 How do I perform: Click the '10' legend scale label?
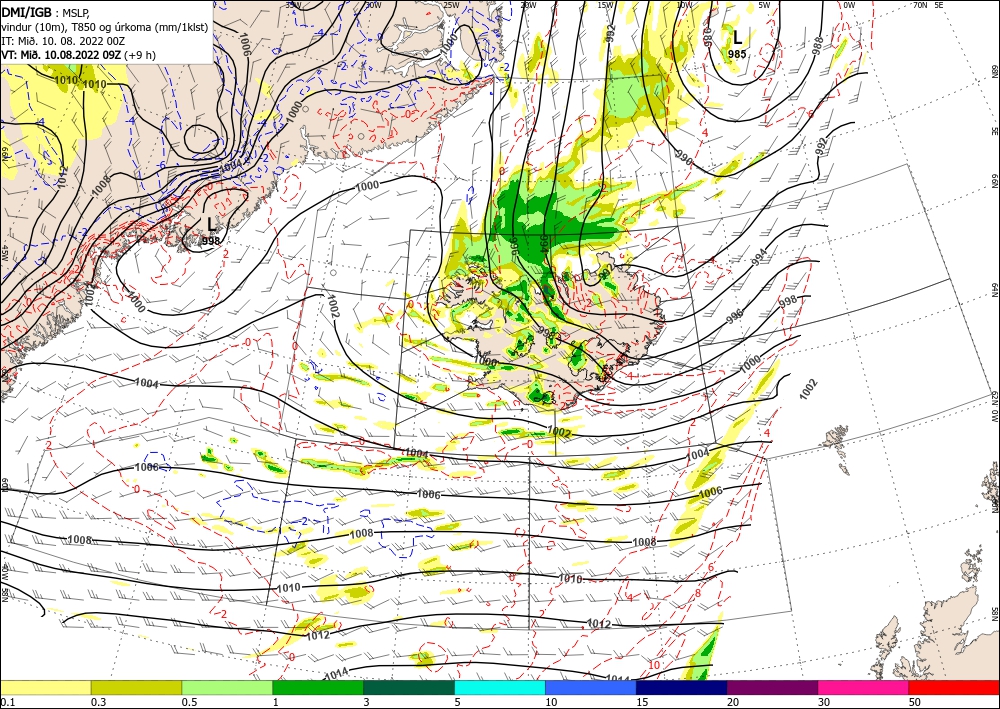pyautogui.click(x=551, y=702)
